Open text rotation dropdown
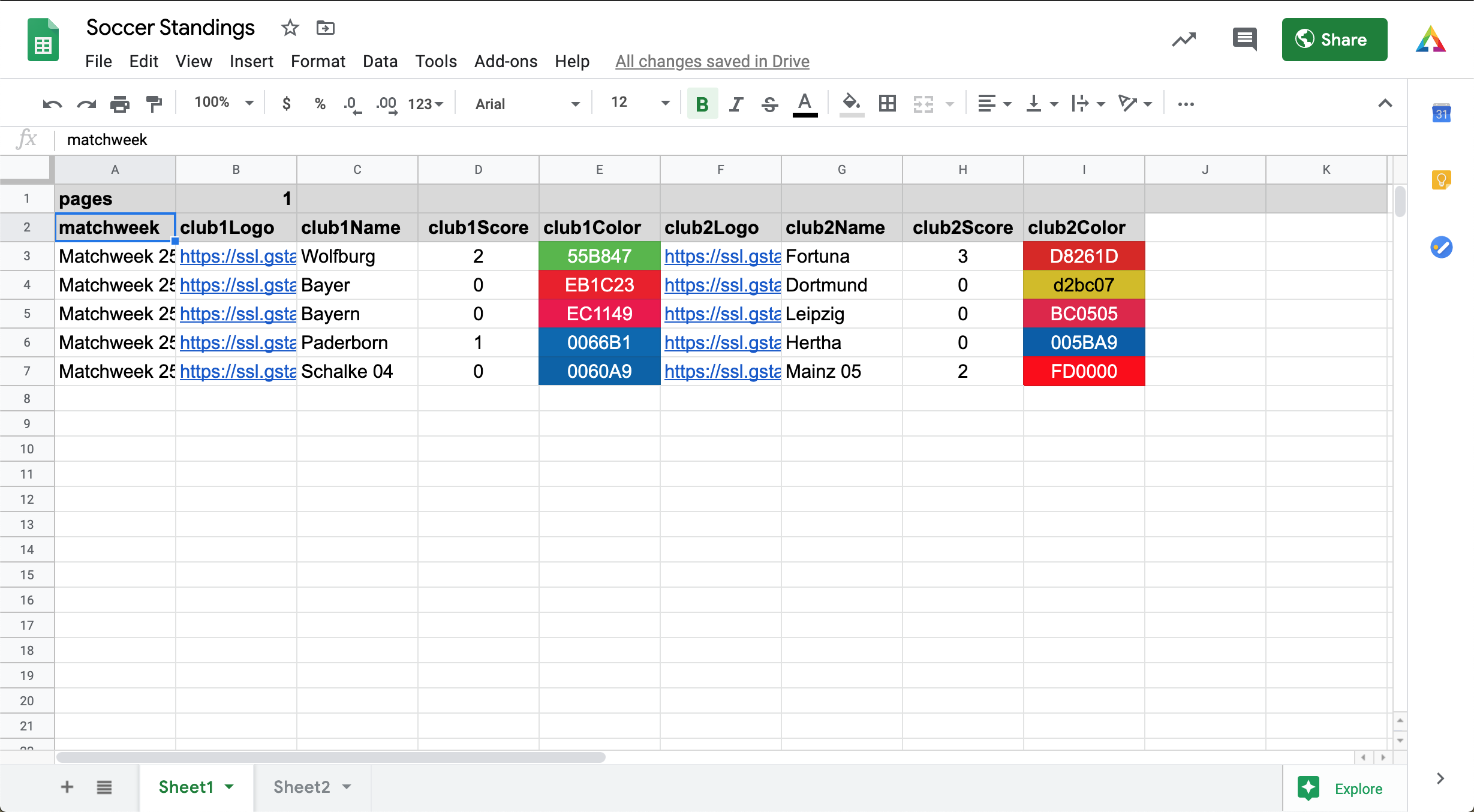Viewport: 1474px width, 812px height. [x=1135, y=104]
